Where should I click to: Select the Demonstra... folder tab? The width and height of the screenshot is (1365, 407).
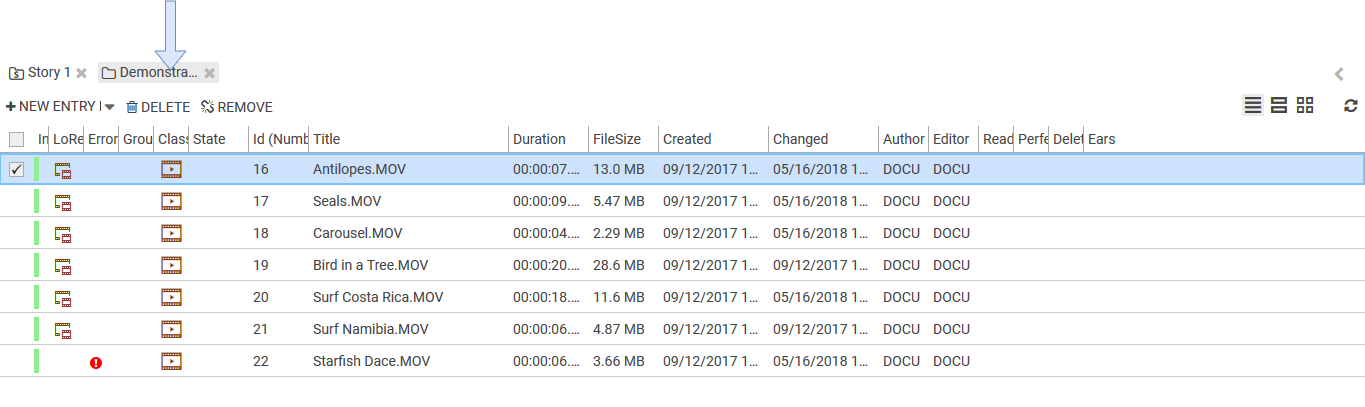(150, 73)
